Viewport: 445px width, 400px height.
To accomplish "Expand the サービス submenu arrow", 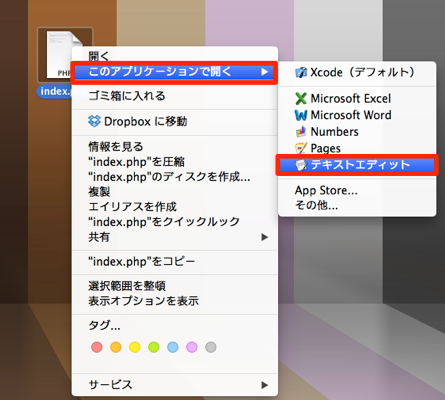I will [265, 385].
